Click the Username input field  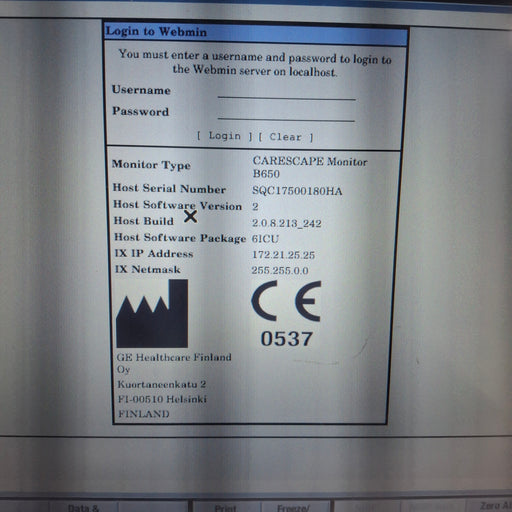pyautogui.click(x=286, y=93)
